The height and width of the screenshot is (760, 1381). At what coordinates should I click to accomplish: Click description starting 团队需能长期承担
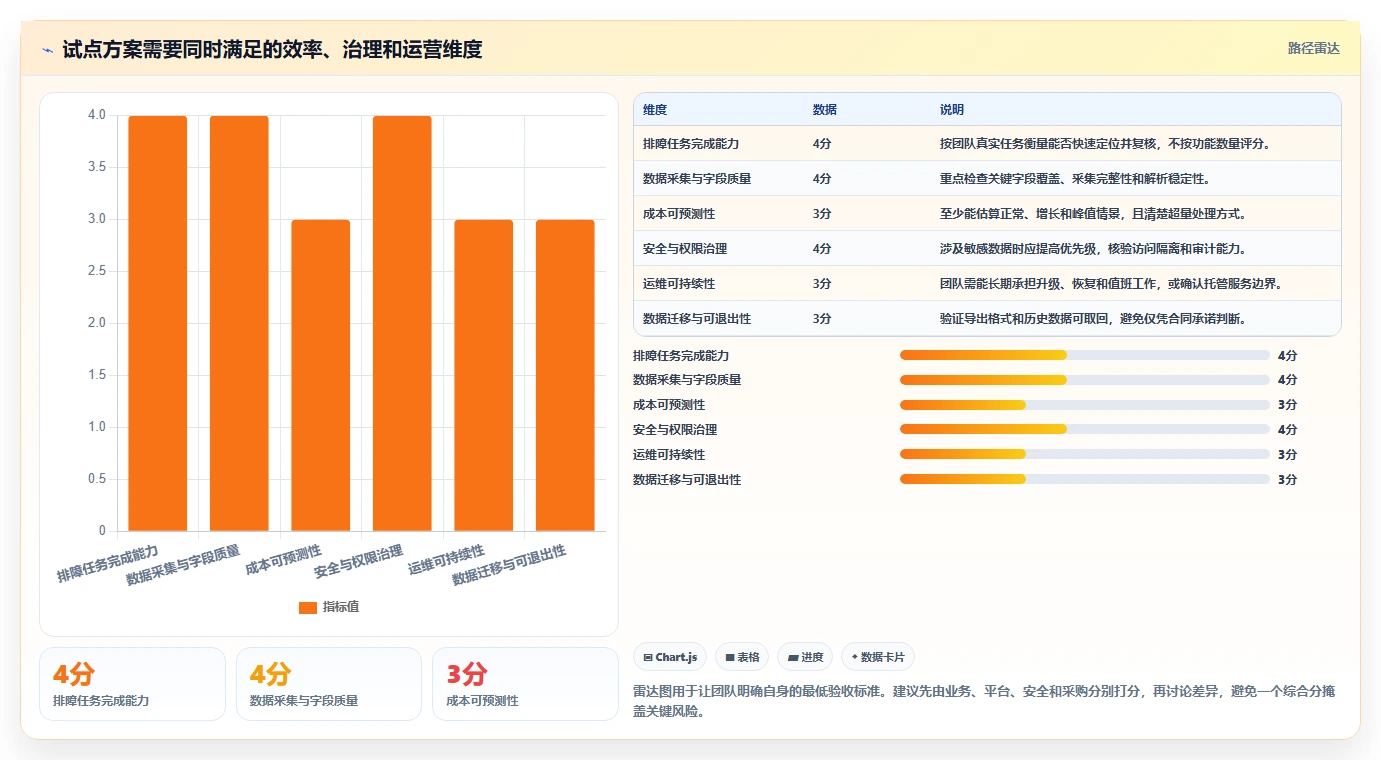click(1111, 284)
